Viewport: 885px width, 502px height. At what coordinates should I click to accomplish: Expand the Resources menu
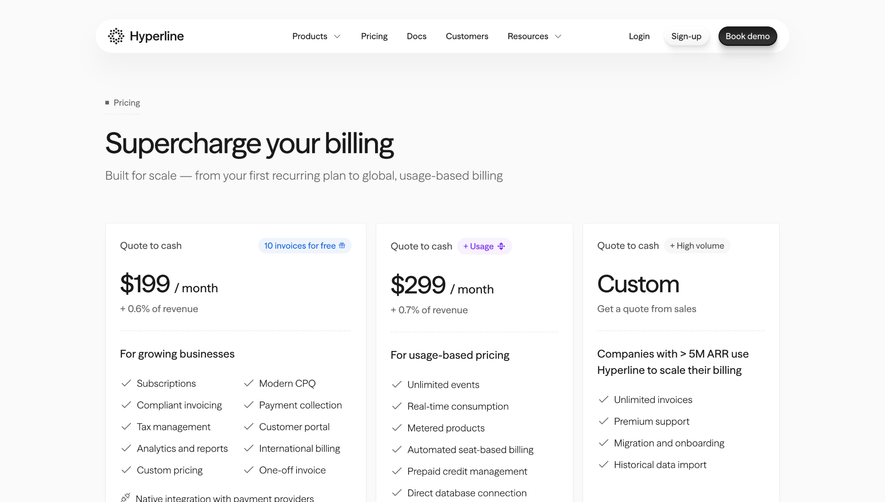click(x=534, y=36)
